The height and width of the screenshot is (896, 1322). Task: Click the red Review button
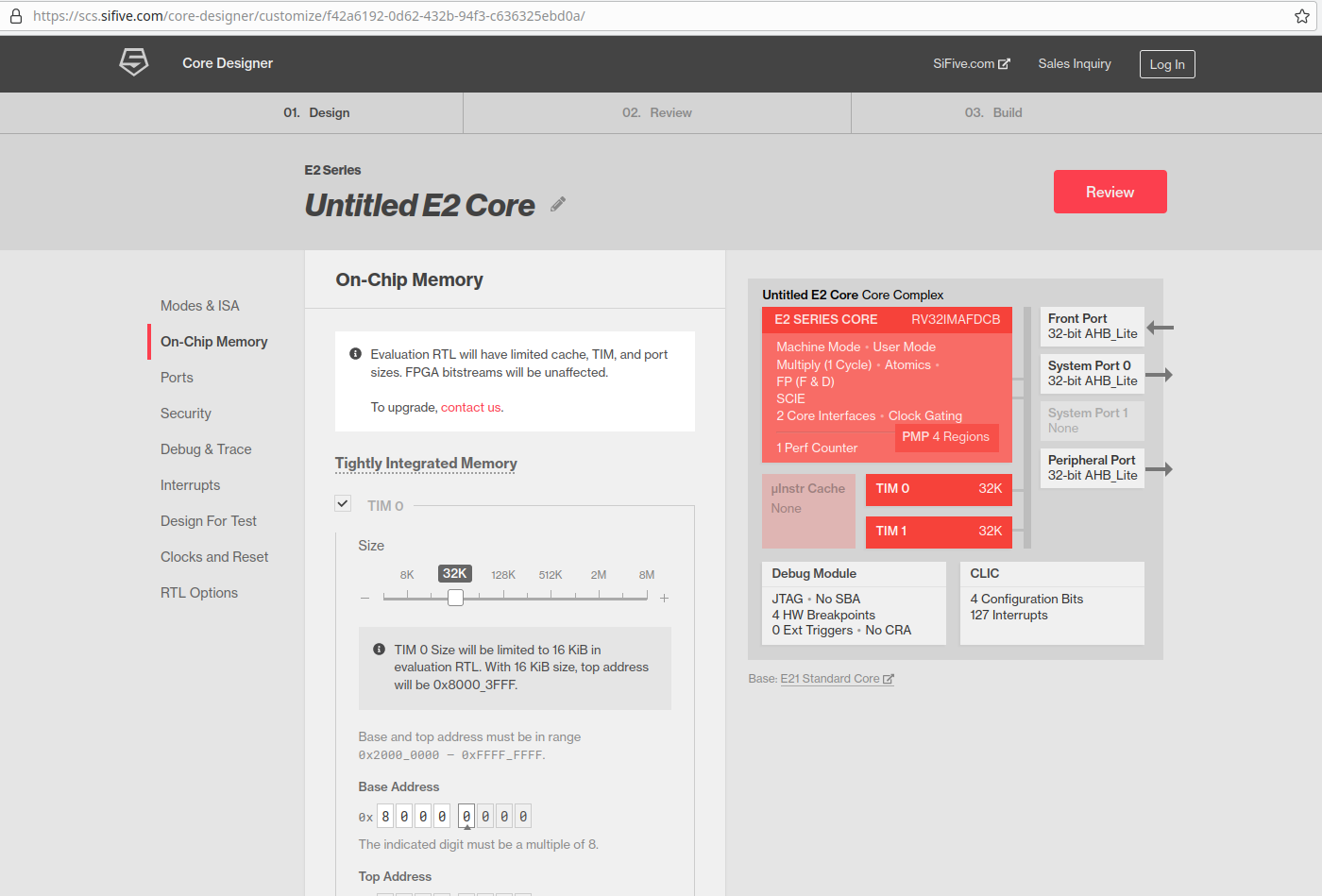click(1110, 192)
